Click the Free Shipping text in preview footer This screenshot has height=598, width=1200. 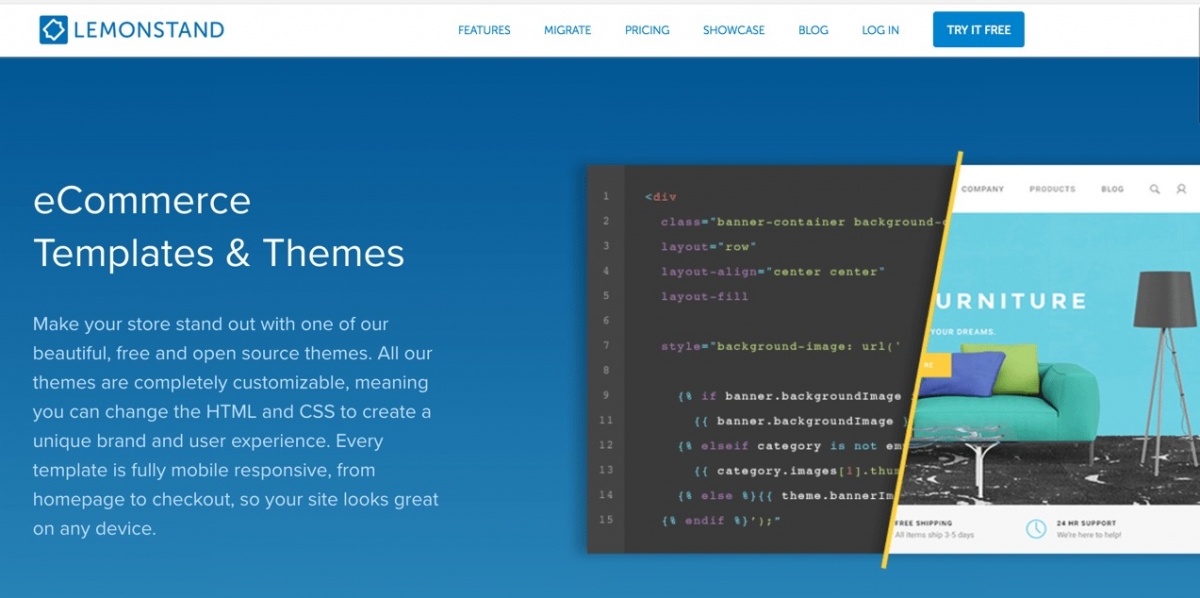pos(924,523)
